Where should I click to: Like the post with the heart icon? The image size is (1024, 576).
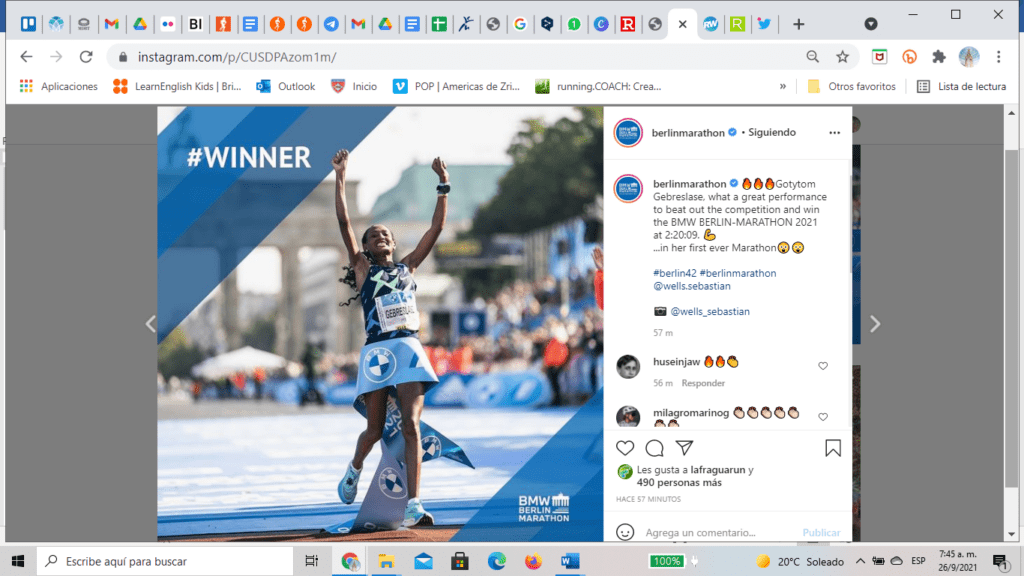(625, 448)
